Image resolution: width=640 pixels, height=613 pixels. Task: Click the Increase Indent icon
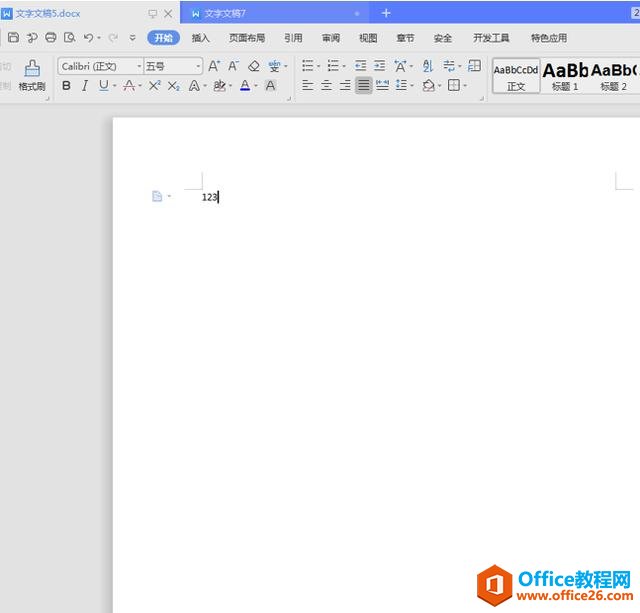click(x=380, y=66)
